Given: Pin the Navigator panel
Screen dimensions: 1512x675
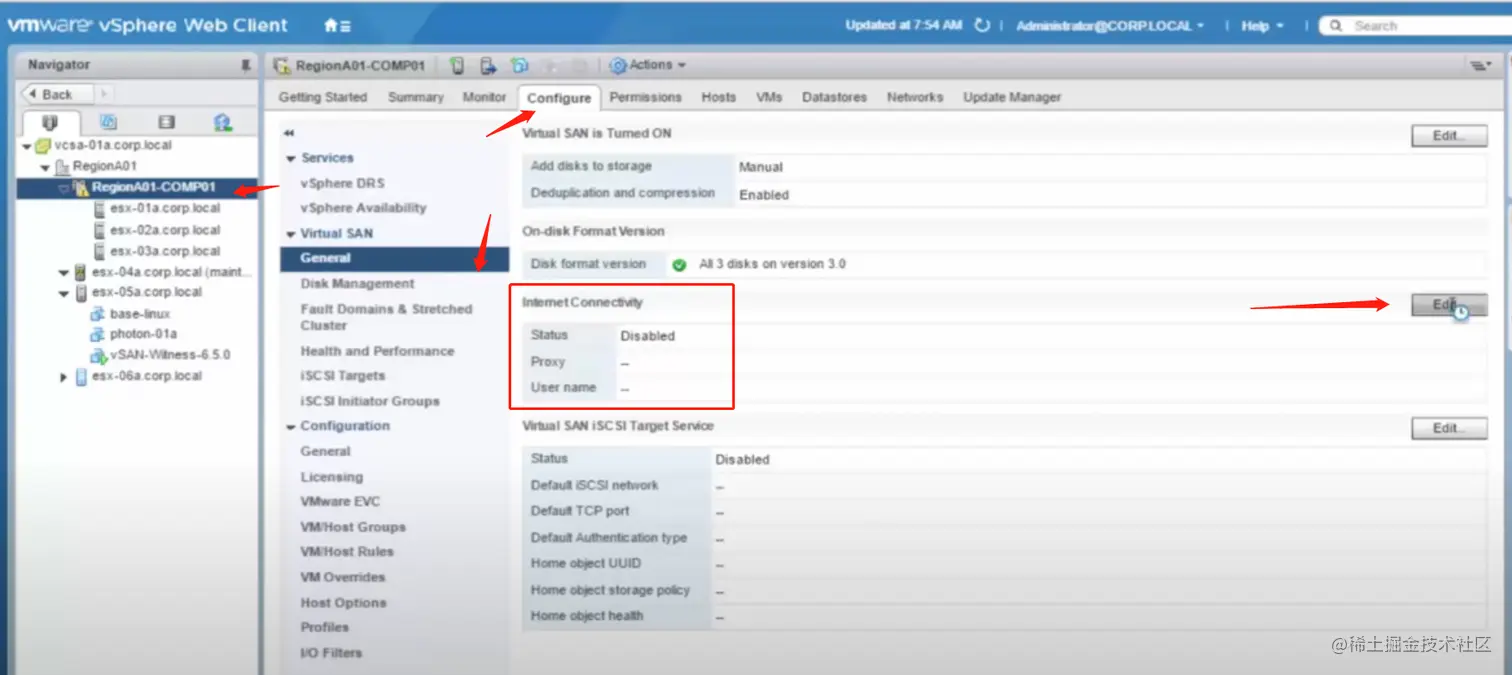Looking at the screenshot, I should click(246, 65).
